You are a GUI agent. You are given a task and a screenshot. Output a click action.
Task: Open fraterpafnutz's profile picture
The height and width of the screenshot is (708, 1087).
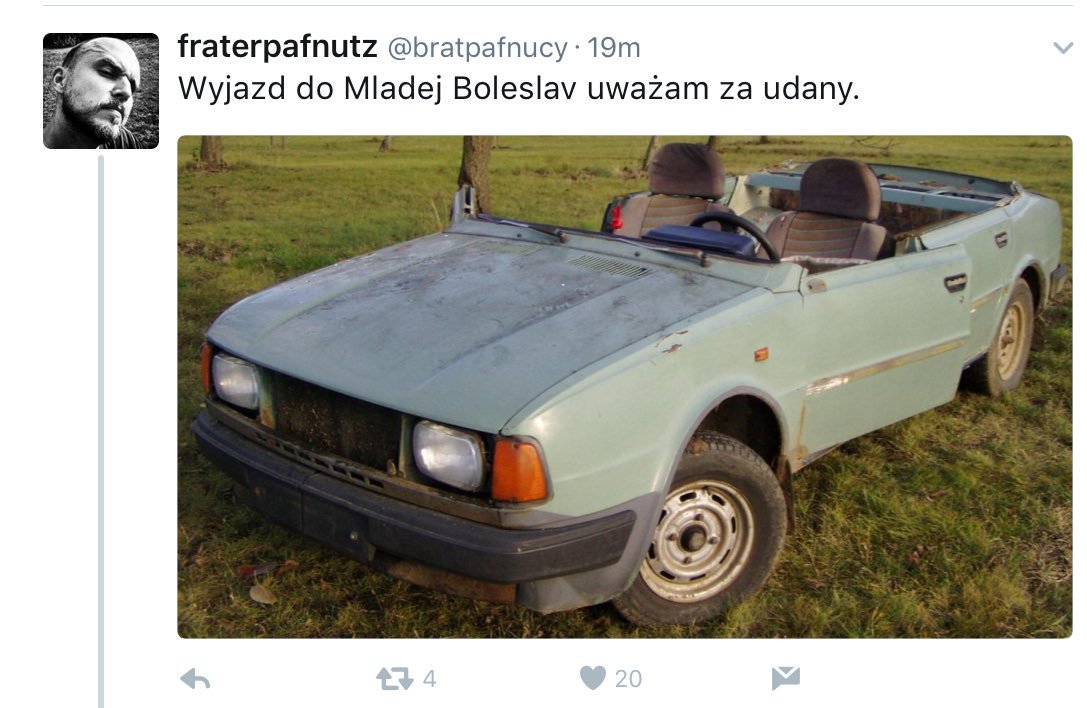[x=101, y=91]
